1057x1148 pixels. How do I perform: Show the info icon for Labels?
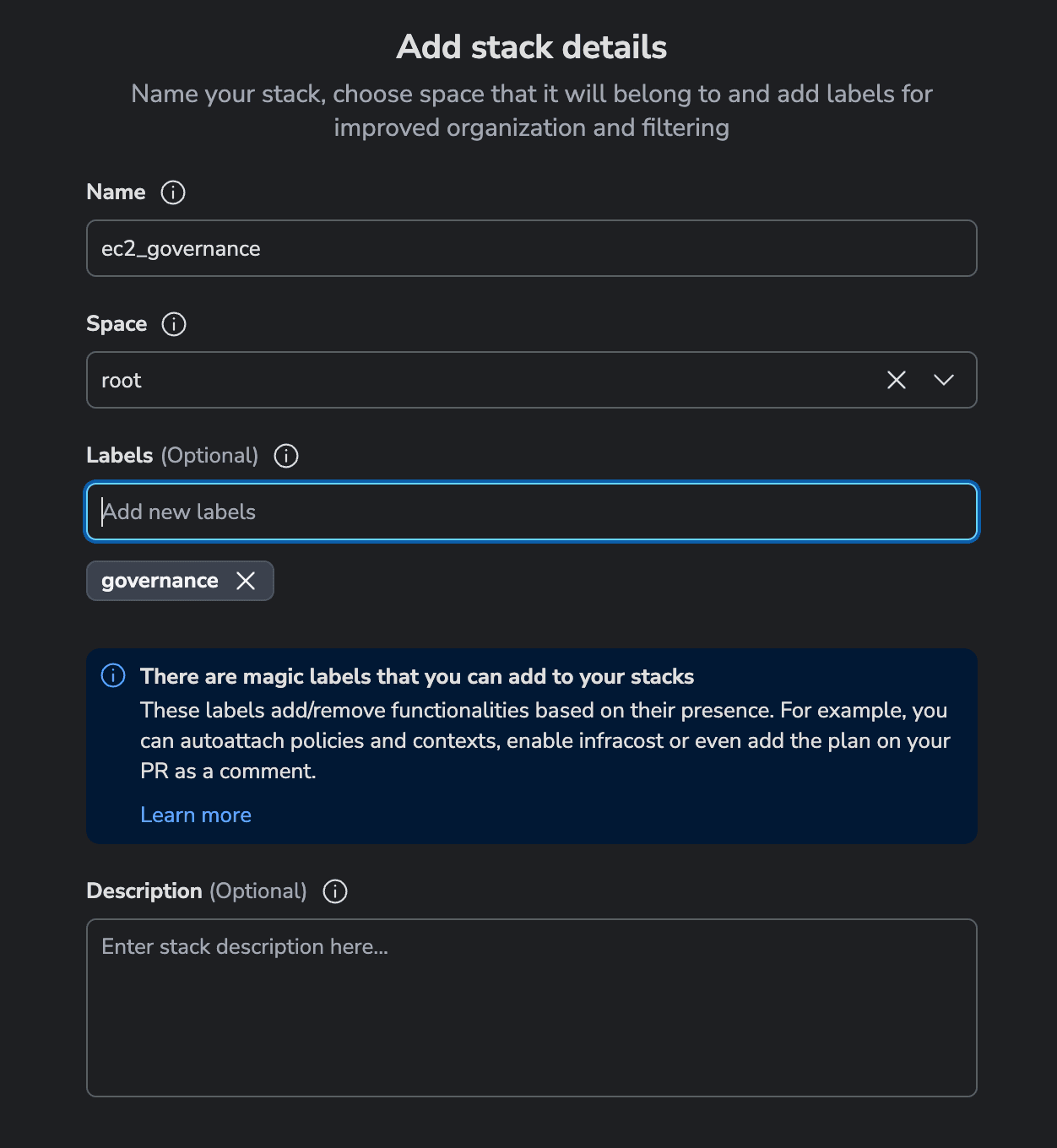286,456
